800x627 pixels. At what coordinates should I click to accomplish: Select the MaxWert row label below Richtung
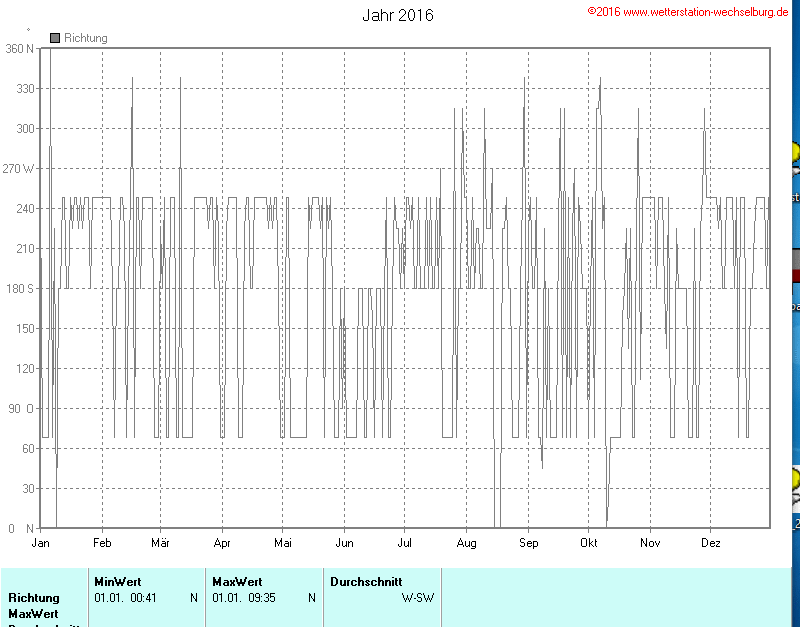tap(33, 613)
